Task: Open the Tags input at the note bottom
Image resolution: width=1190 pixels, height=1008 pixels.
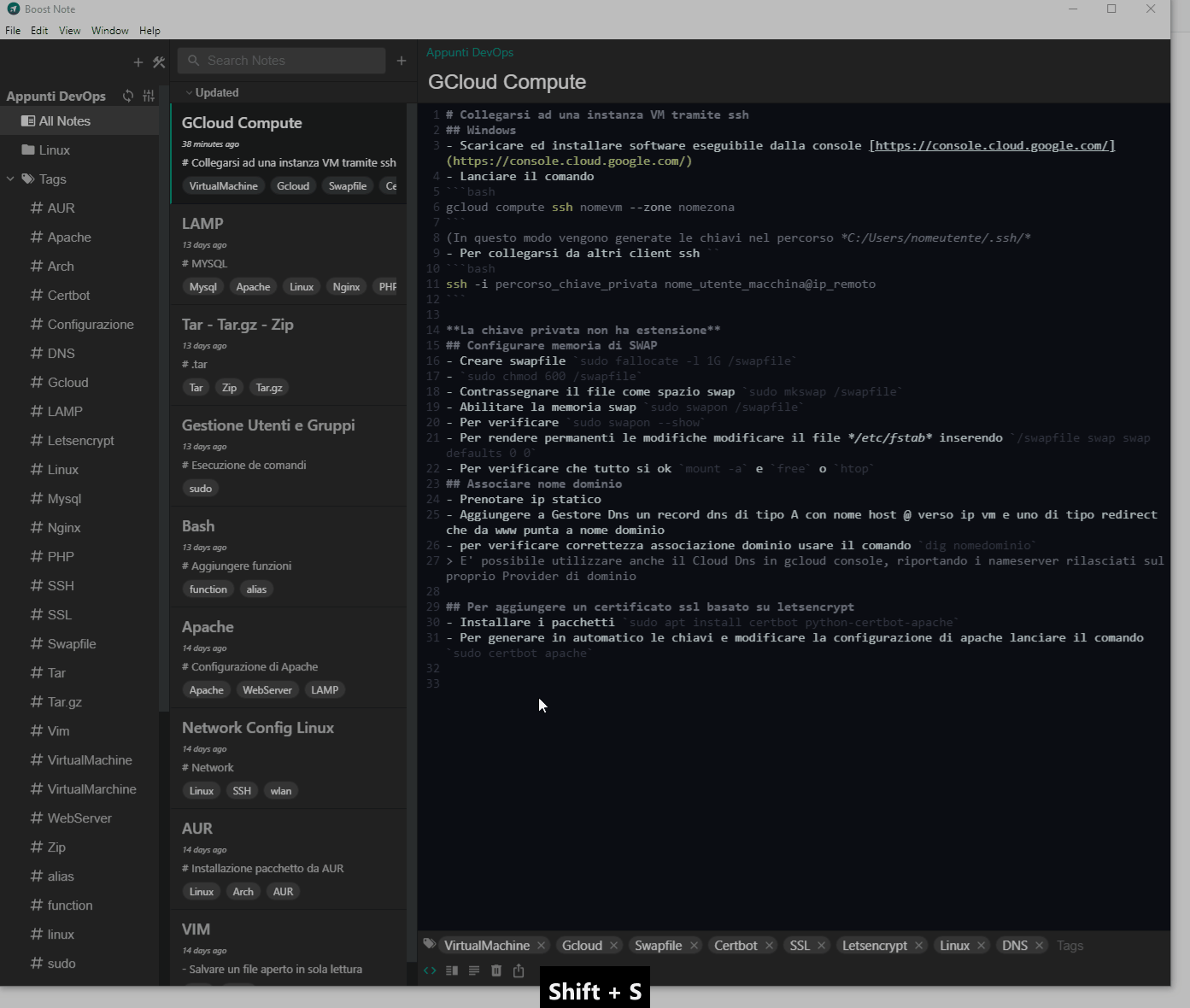Action: 1070,945
